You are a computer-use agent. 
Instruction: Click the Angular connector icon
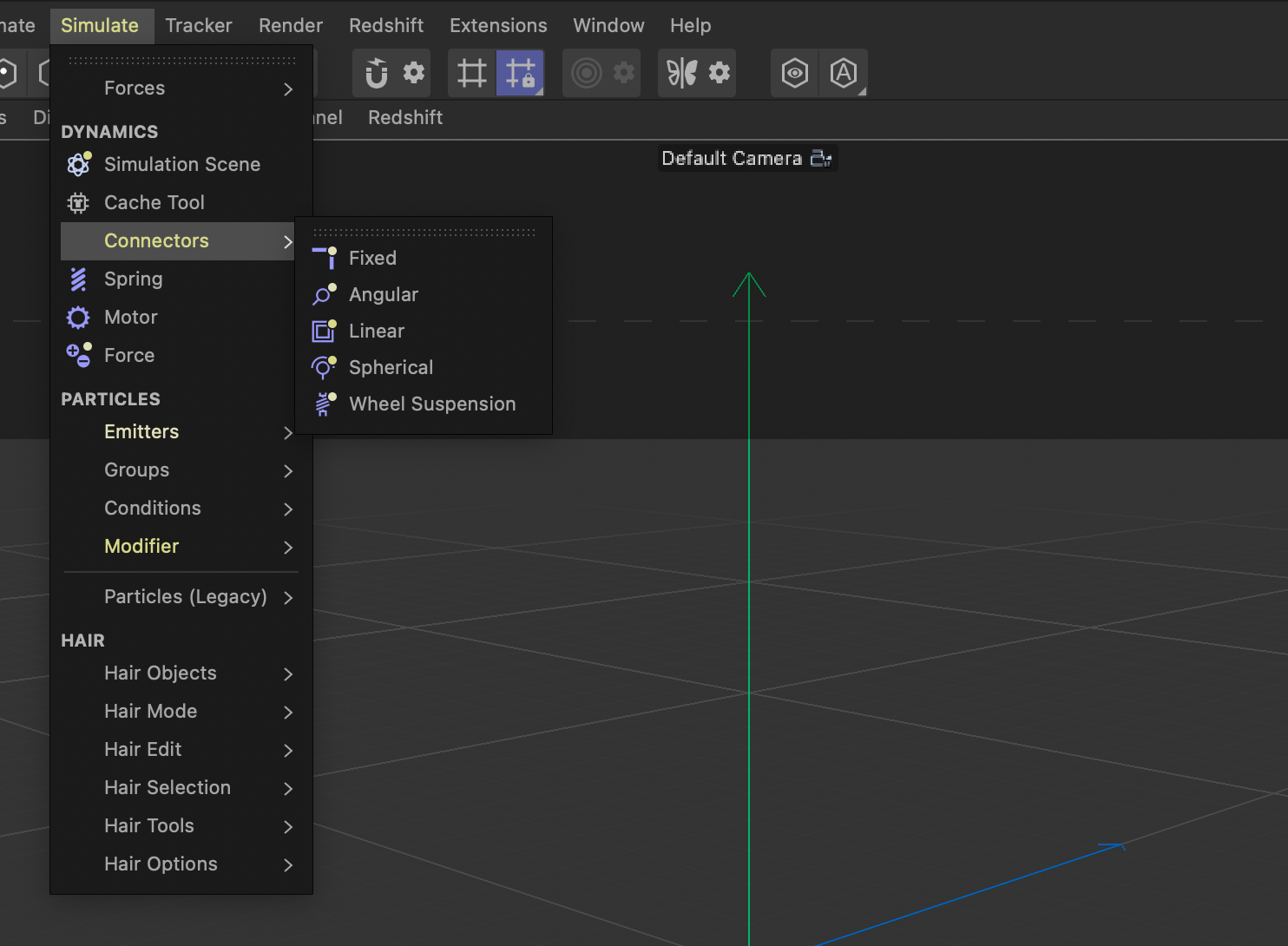point(324,294)
